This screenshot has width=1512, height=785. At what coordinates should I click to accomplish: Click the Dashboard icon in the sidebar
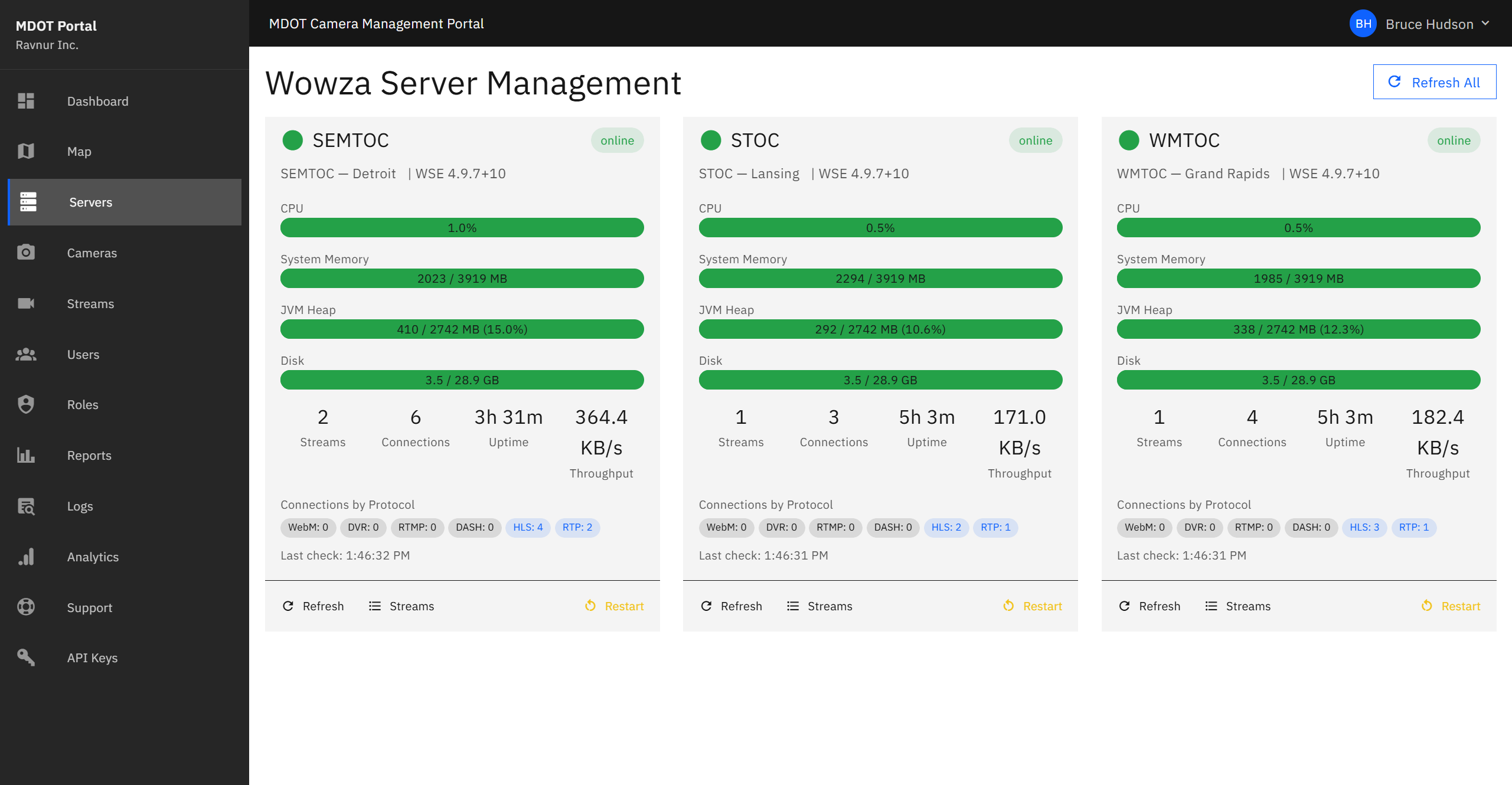pos(27,101)
